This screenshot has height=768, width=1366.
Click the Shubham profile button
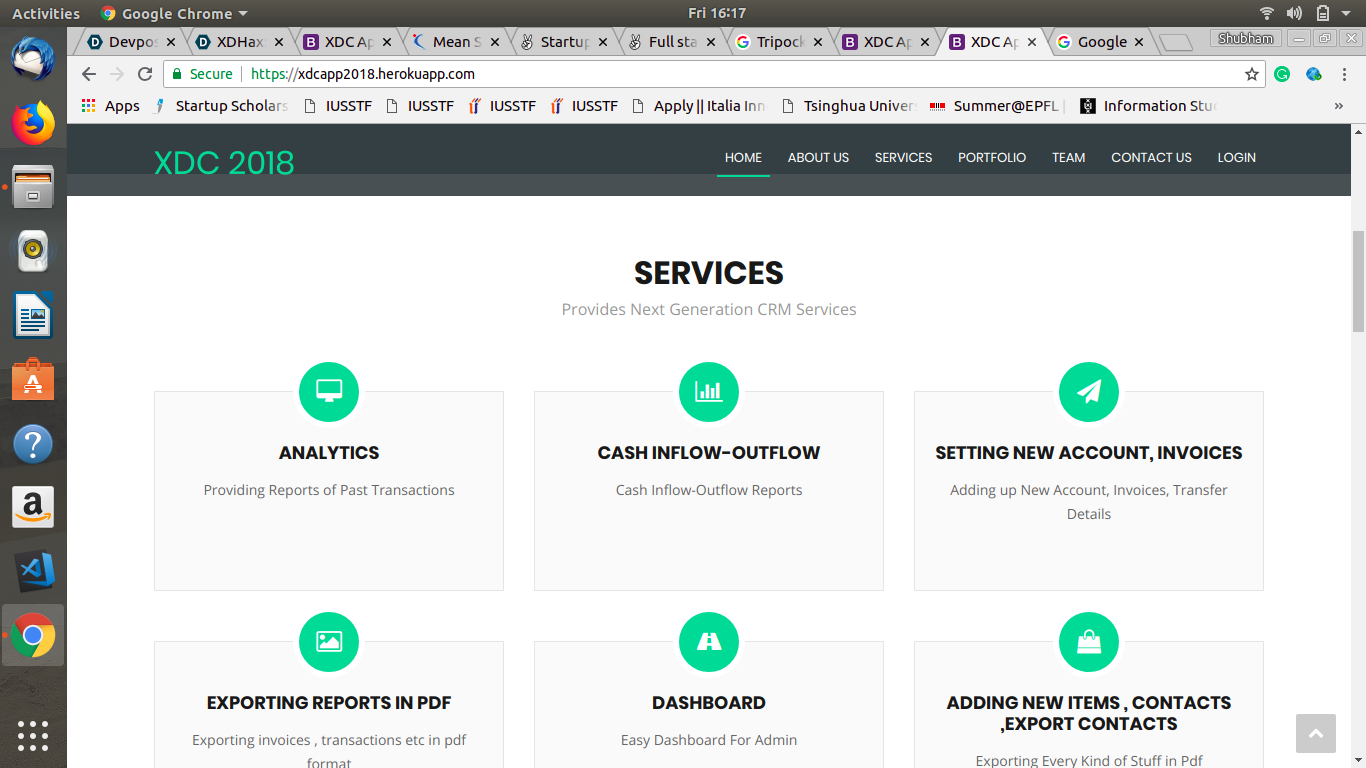(x=1246, y=39)
